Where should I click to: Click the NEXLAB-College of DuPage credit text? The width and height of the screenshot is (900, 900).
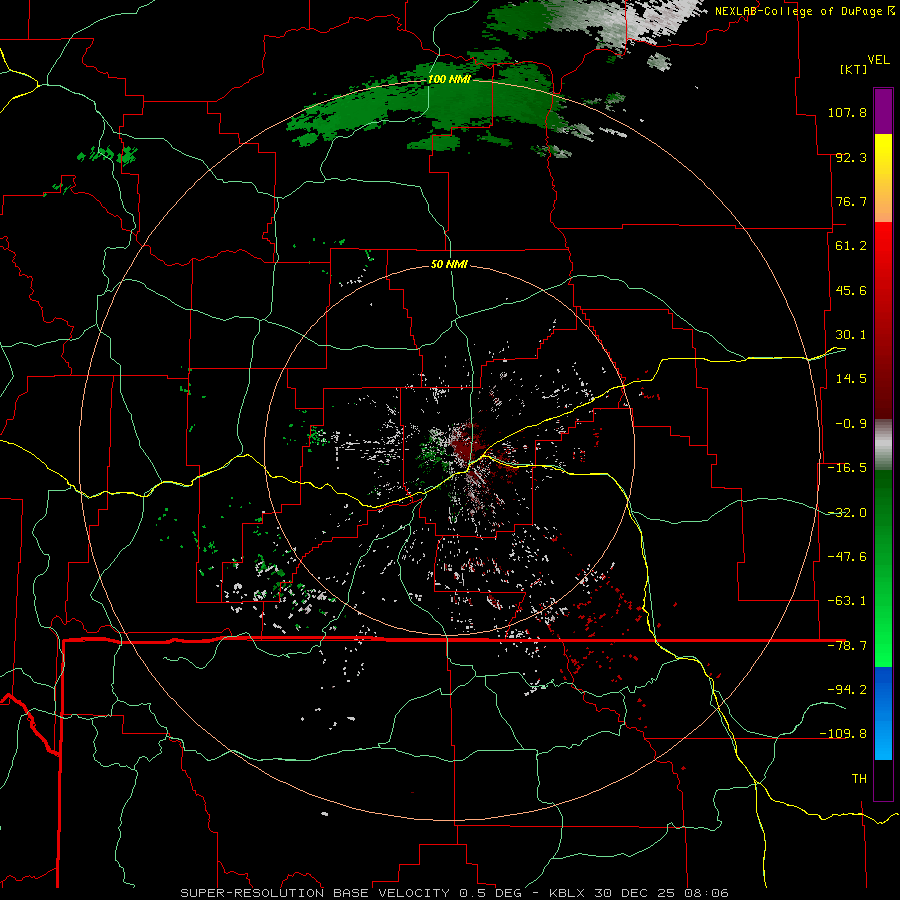tap(805, 11)
